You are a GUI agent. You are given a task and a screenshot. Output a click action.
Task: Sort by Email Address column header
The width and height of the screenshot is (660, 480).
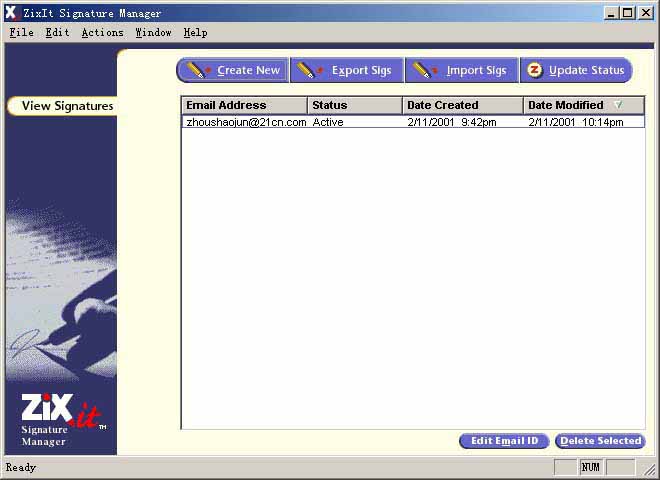tap(244, 105)
